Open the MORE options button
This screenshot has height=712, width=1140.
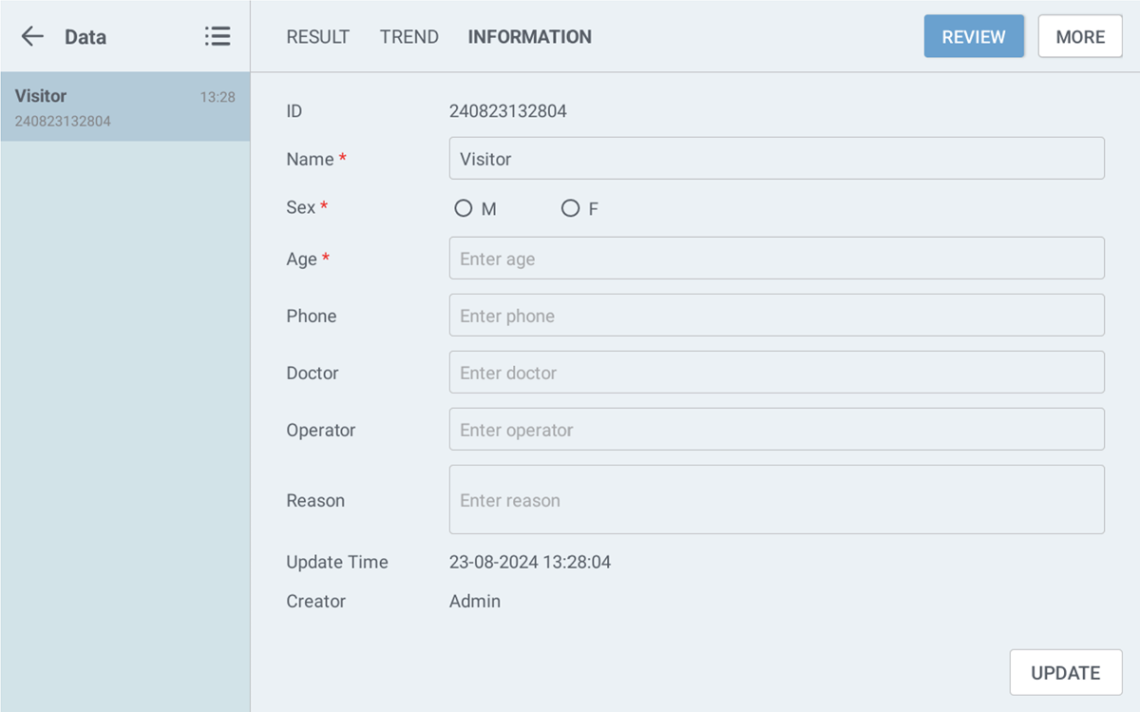[1080, 37]
